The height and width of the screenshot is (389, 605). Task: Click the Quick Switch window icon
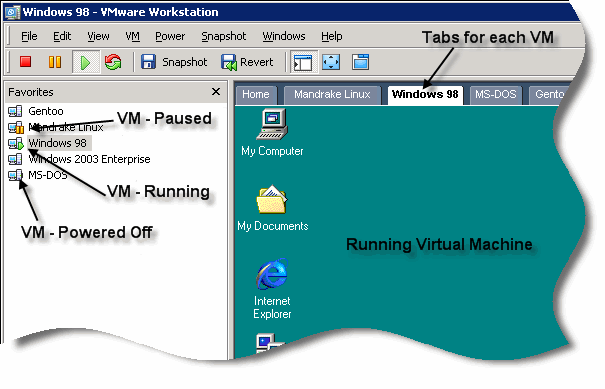pos(360,62)
